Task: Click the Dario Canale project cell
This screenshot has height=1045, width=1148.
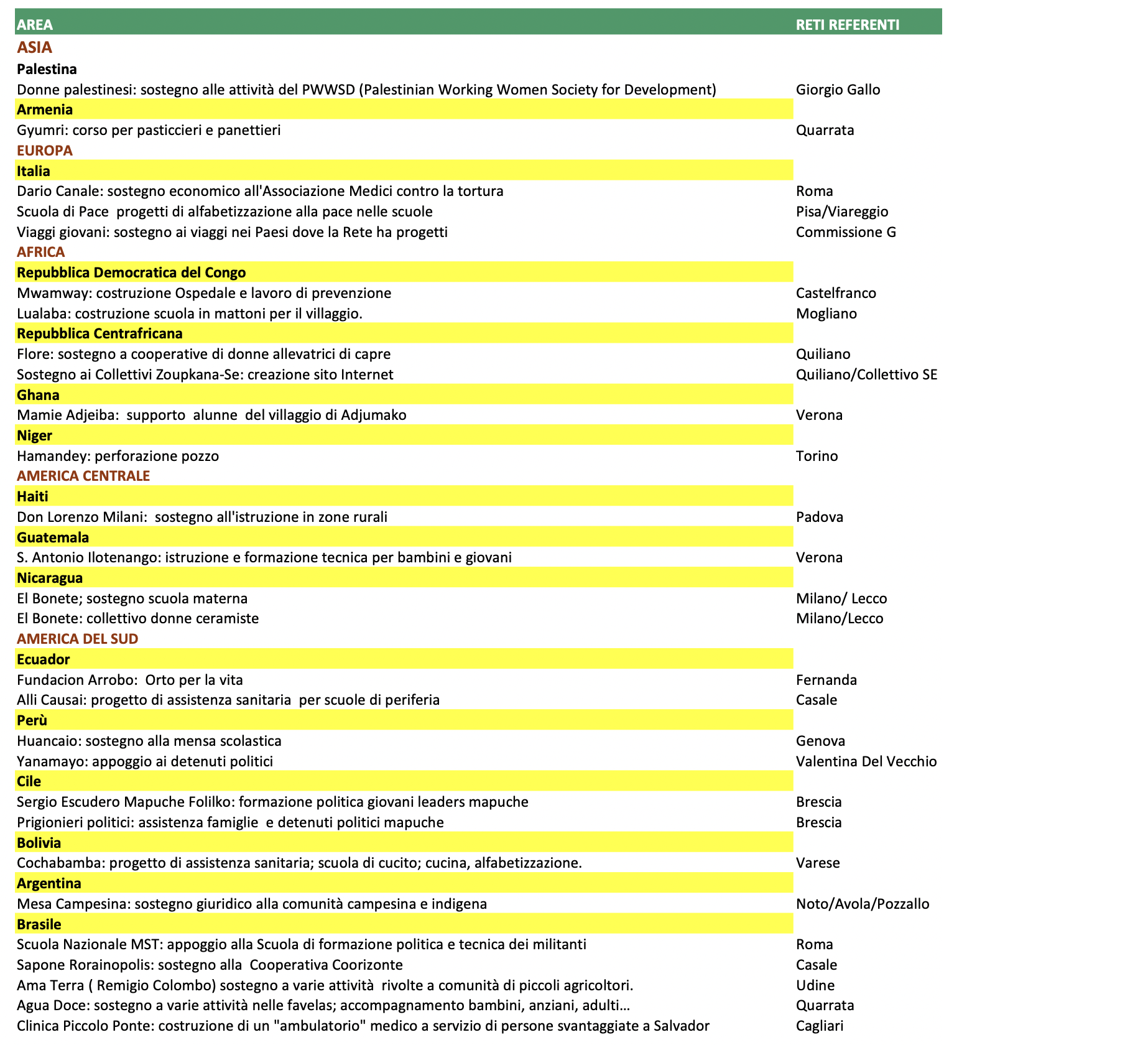Action: tap(260, 191)
